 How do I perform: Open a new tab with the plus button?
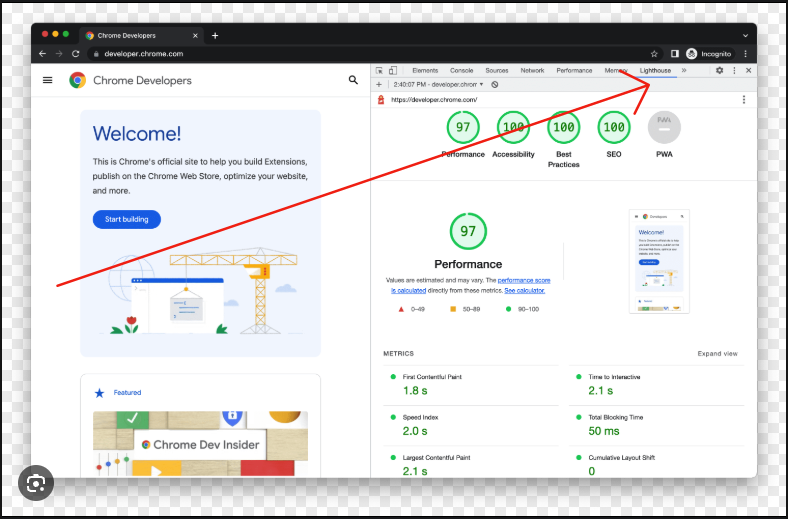(215, 36)
